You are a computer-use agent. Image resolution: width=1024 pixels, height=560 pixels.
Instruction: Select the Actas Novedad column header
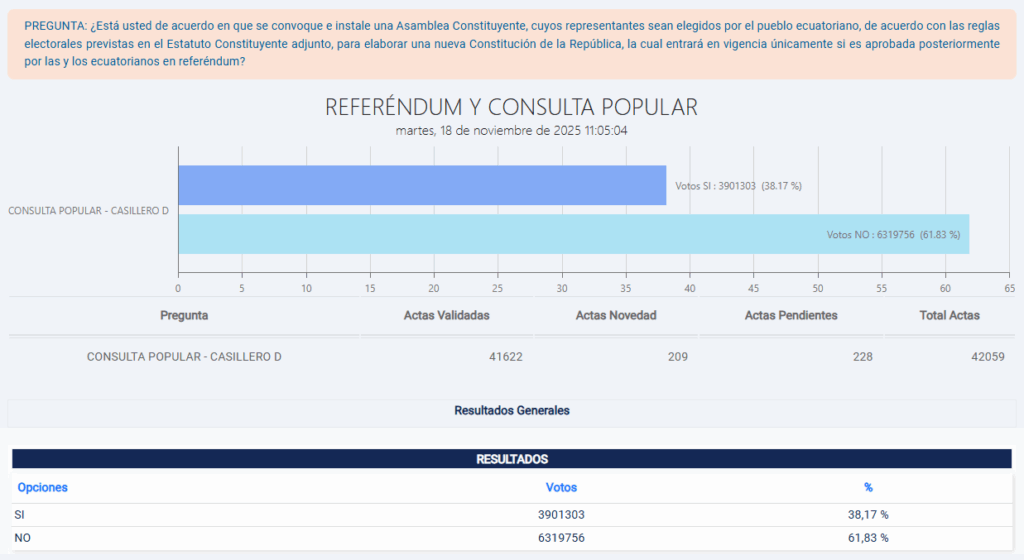tap(616, 315)
